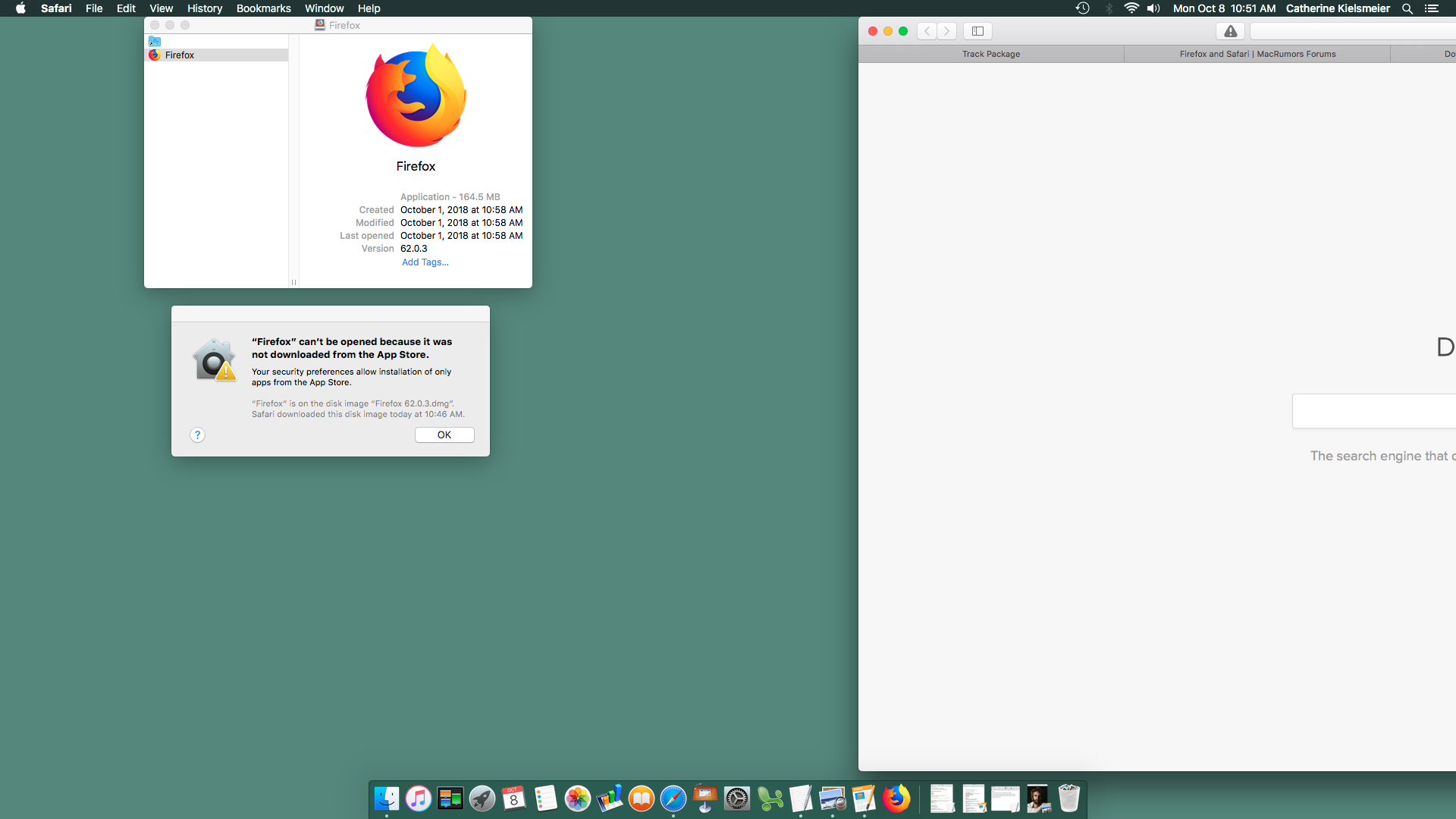Open the Bookmarks menu
The width and height of the screenshot is (1456, 819).
coord(263,8)
